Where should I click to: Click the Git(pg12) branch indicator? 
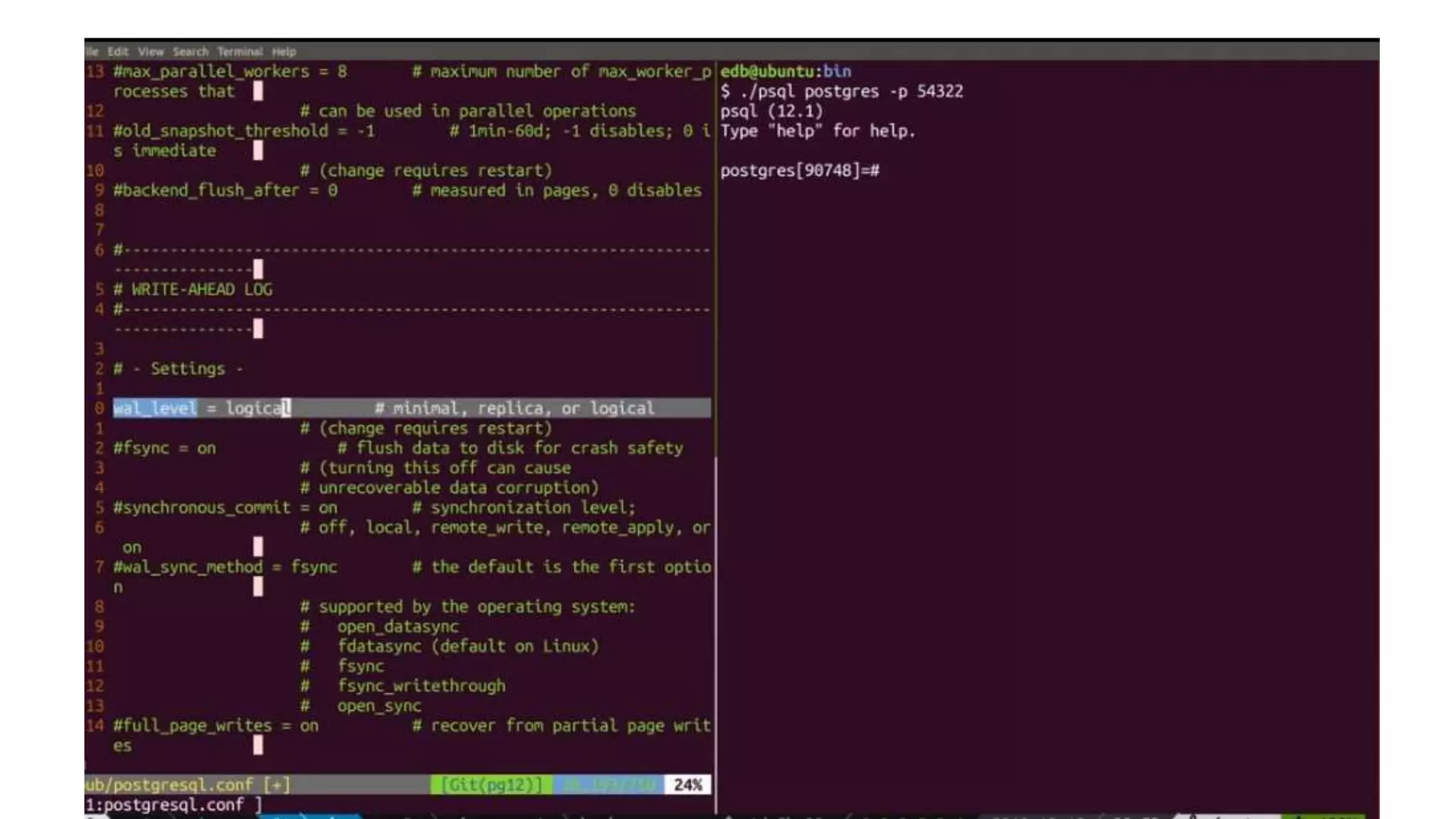(x=491, y=785)
